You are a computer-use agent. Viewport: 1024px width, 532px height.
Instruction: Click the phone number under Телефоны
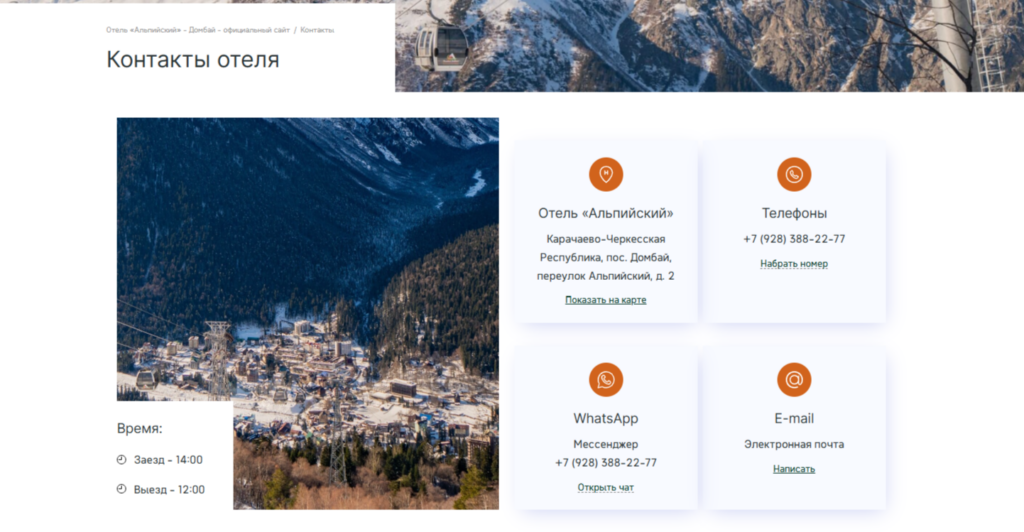793,239
